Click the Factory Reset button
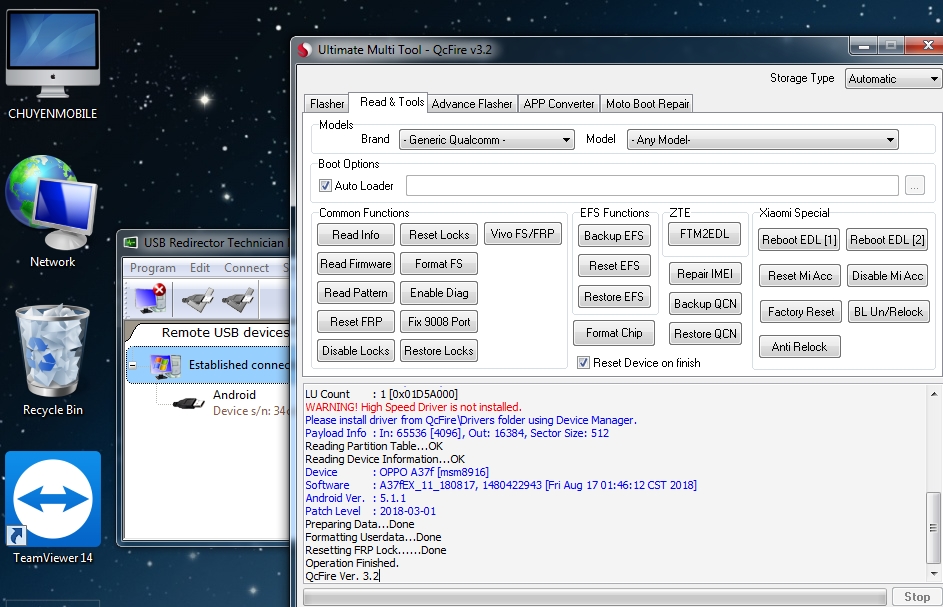943x607 pixels. [800, 312]
